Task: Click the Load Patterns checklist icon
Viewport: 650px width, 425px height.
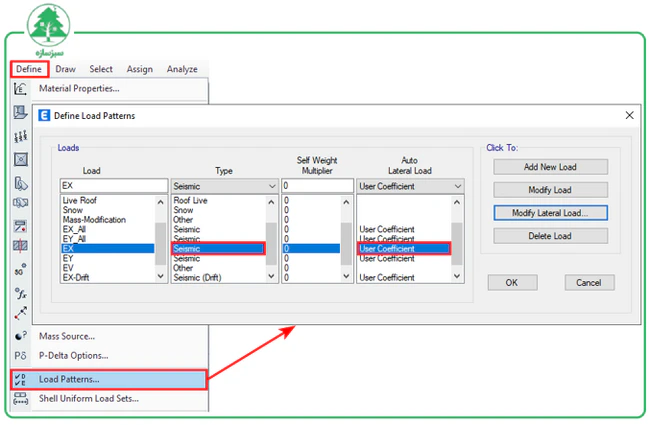Action: [x=20, y=379]
